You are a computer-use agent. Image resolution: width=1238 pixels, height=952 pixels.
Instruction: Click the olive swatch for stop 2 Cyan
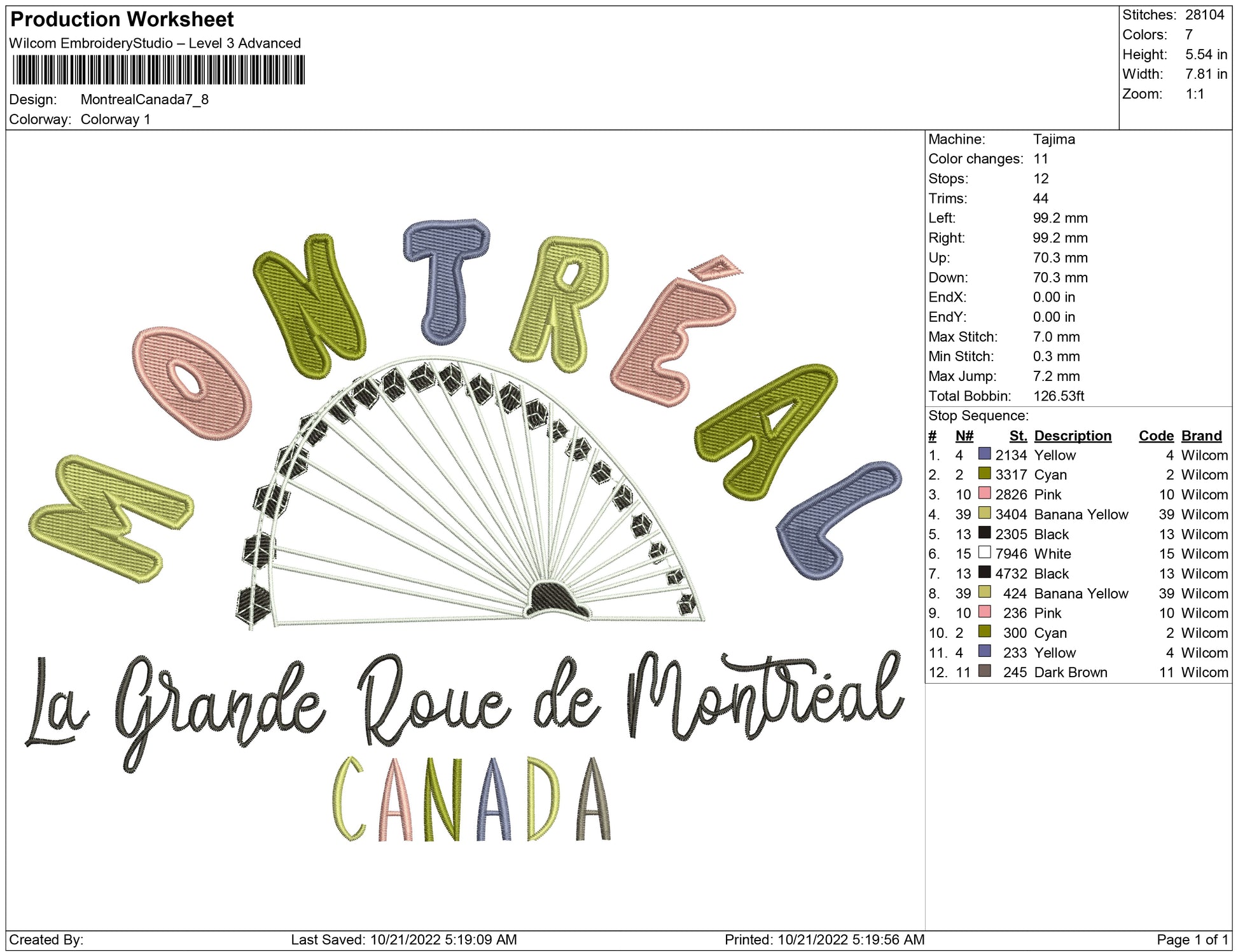click(x=984, y=474)
